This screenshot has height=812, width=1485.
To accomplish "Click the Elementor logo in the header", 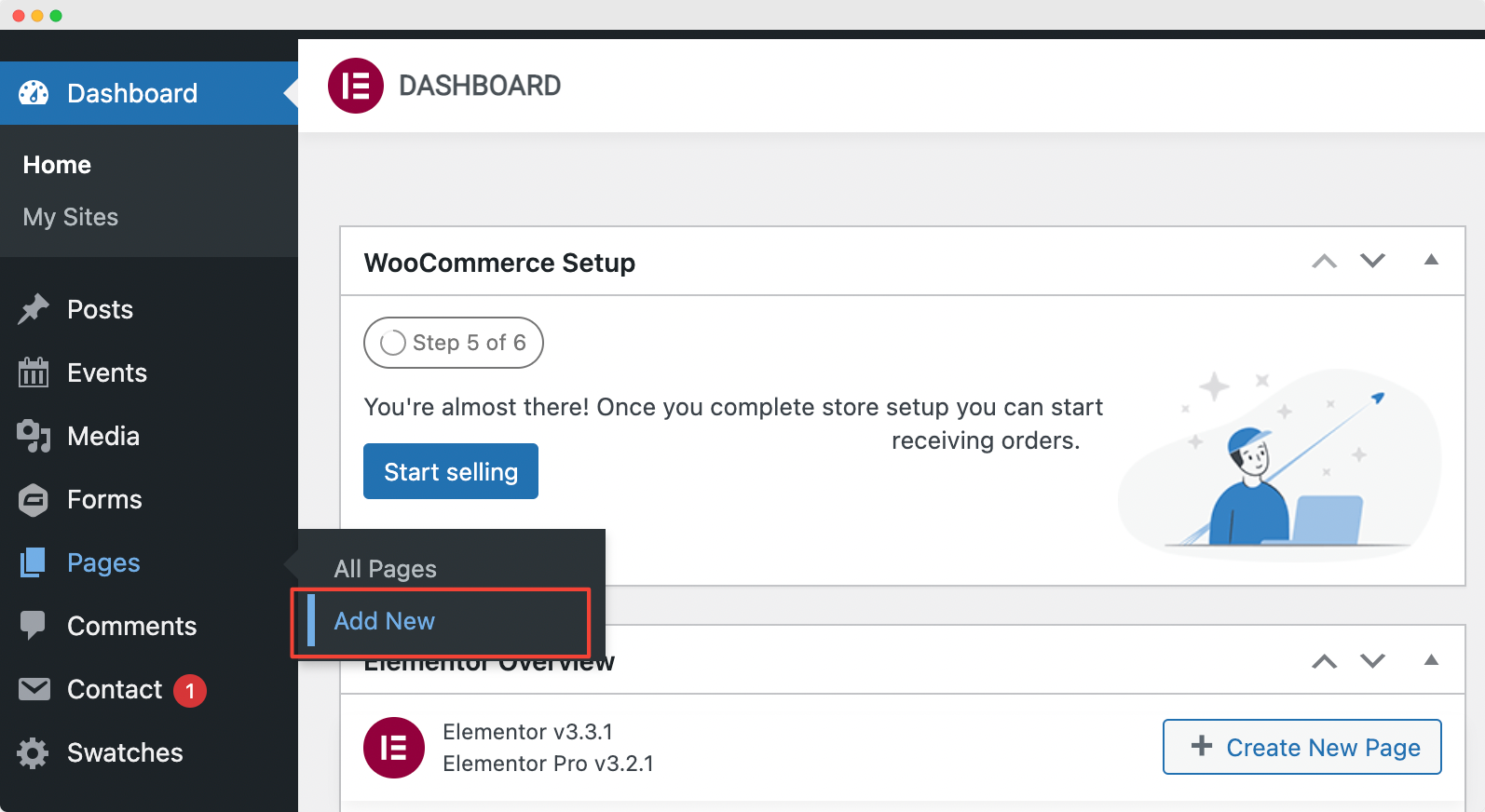I will [x=355, y=85].
